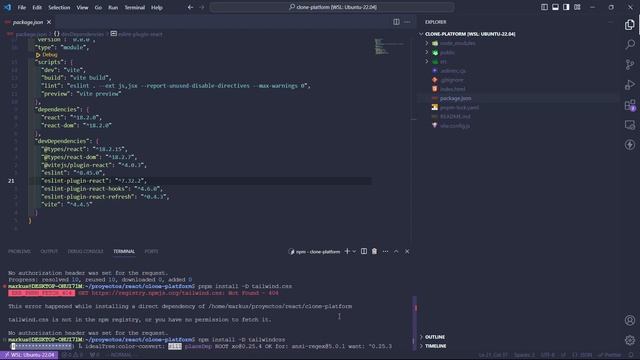Open editor More Actions ellipsis
The image size is (640, 360).
tap(407, 22)
